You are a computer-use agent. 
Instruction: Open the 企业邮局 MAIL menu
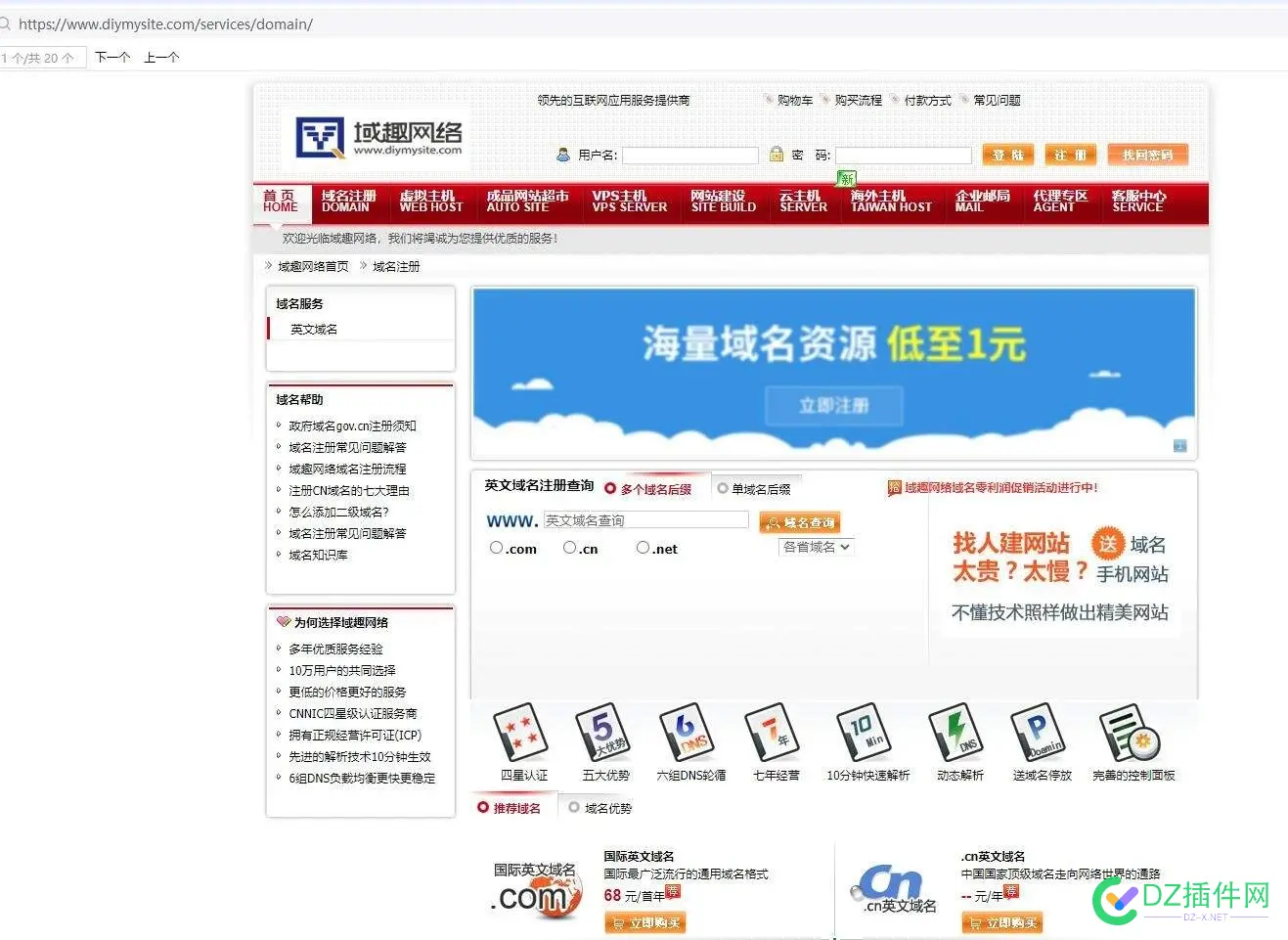click(982, 201)
